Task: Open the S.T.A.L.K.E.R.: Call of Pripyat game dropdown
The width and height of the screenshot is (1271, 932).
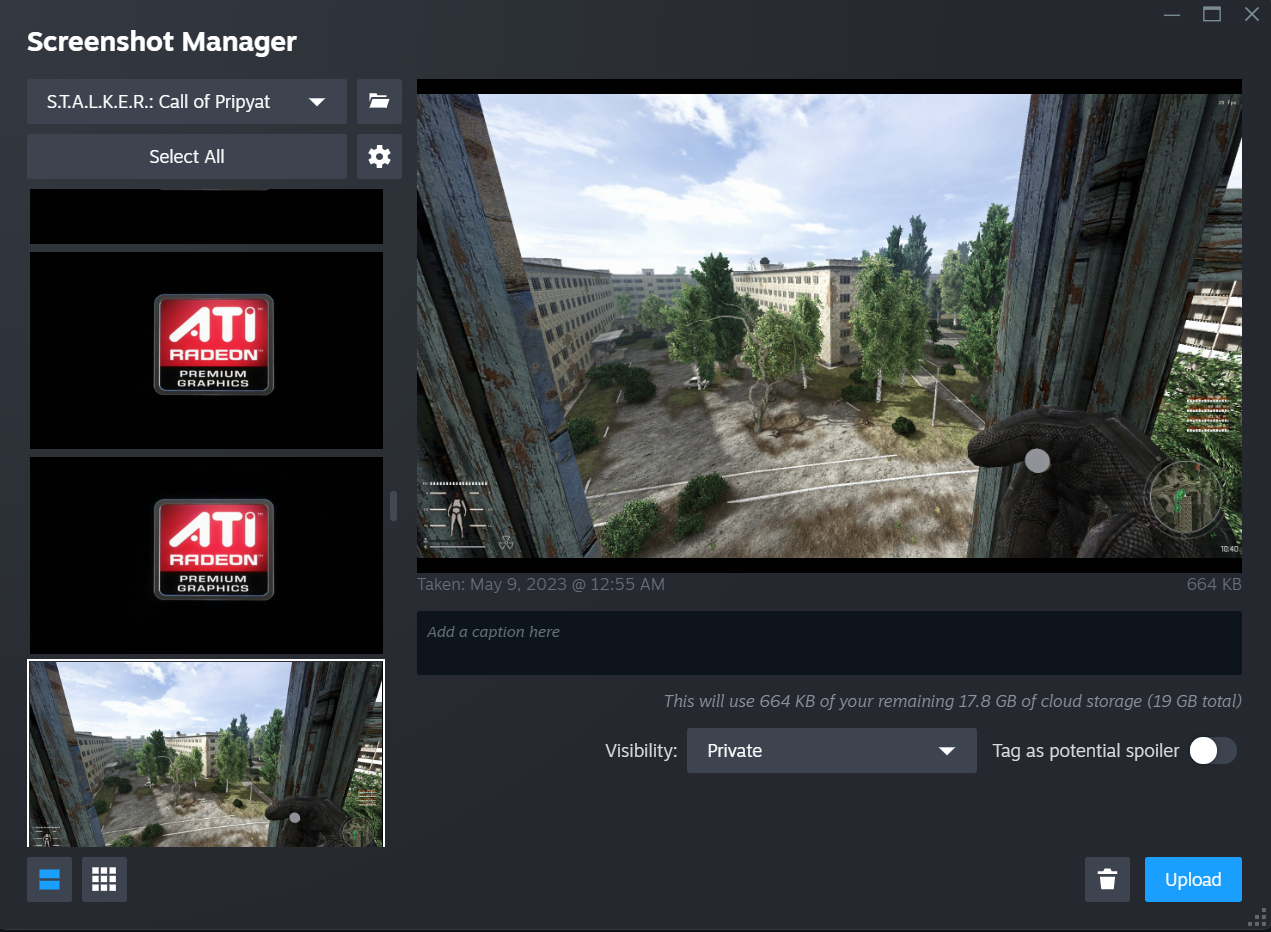Action: tap(187, 101)
